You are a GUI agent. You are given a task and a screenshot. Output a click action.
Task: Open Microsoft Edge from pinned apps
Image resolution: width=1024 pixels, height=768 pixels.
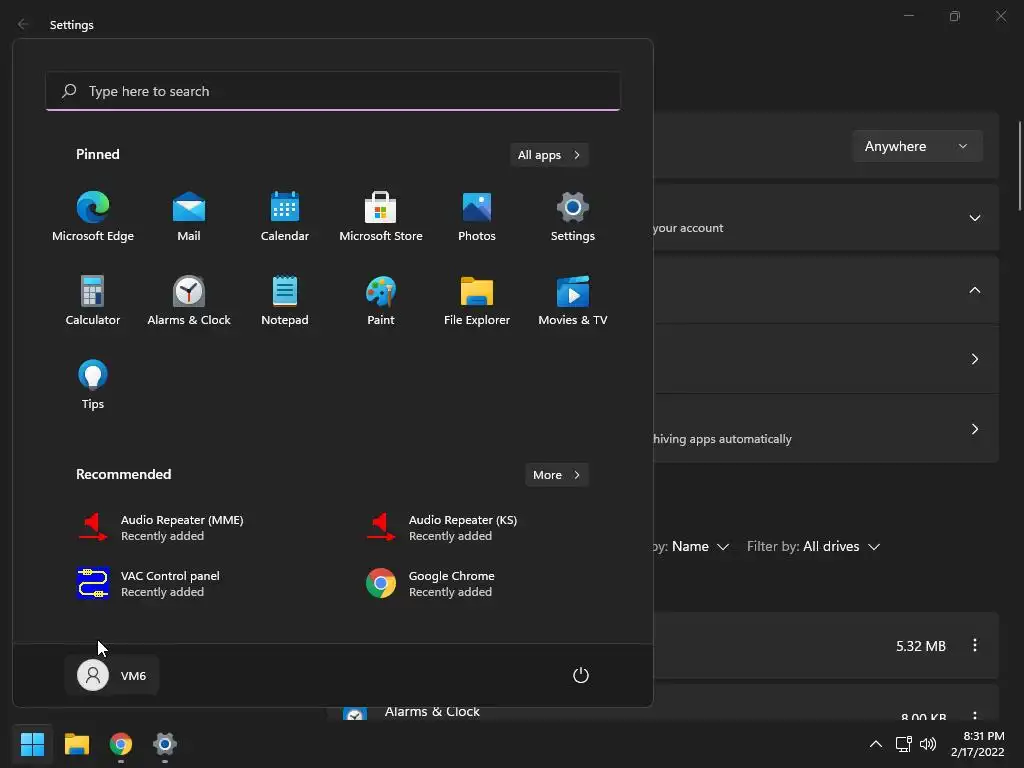tap(93, 216)
